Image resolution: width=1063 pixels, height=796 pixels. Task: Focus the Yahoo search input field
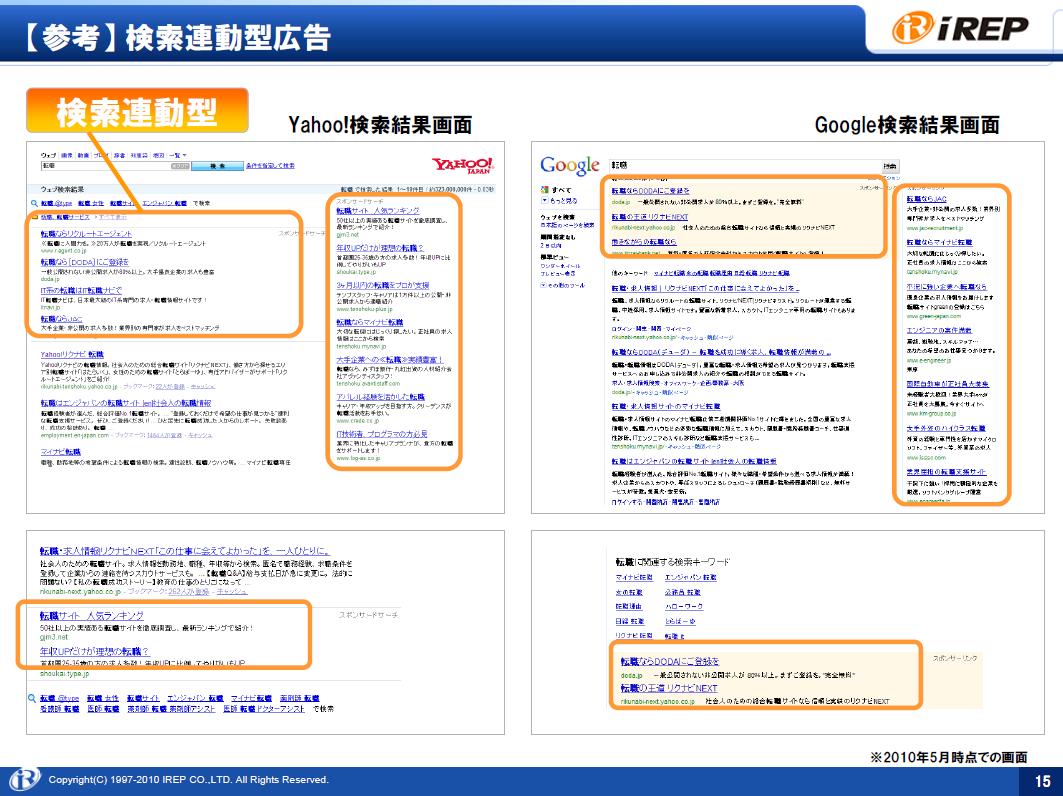coord(115,165)
